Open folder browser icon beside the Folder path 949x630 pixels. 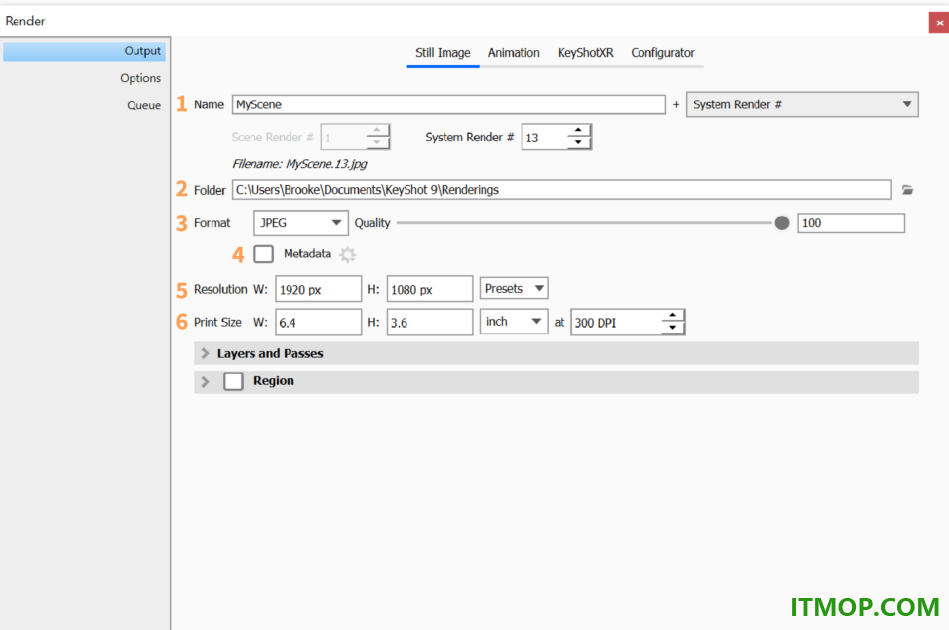pos(907,190)
